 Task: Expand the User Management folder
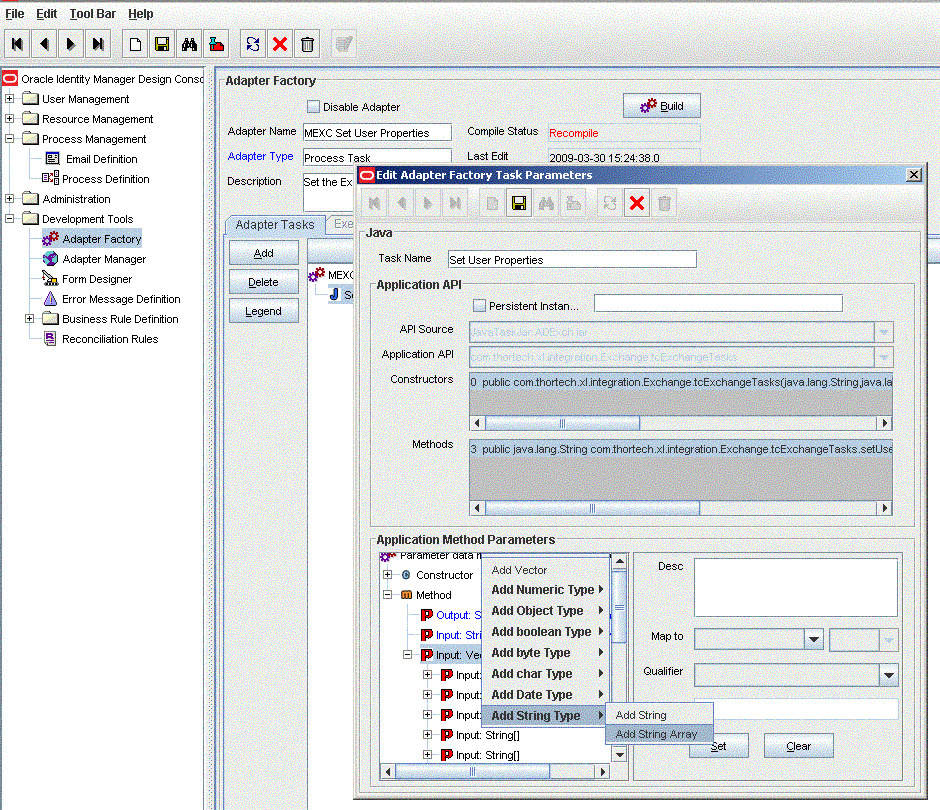pos(10,99)
